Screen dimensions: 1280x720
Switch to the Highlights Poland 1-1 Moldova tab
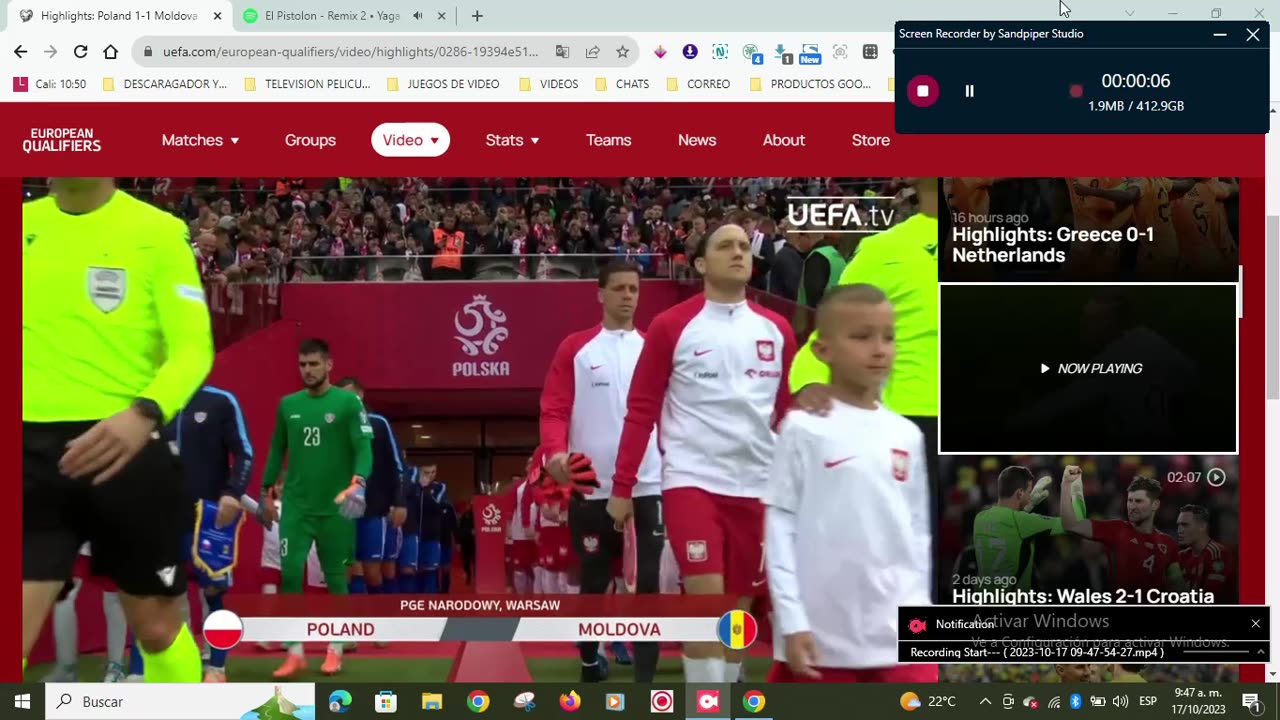point(119,16)
